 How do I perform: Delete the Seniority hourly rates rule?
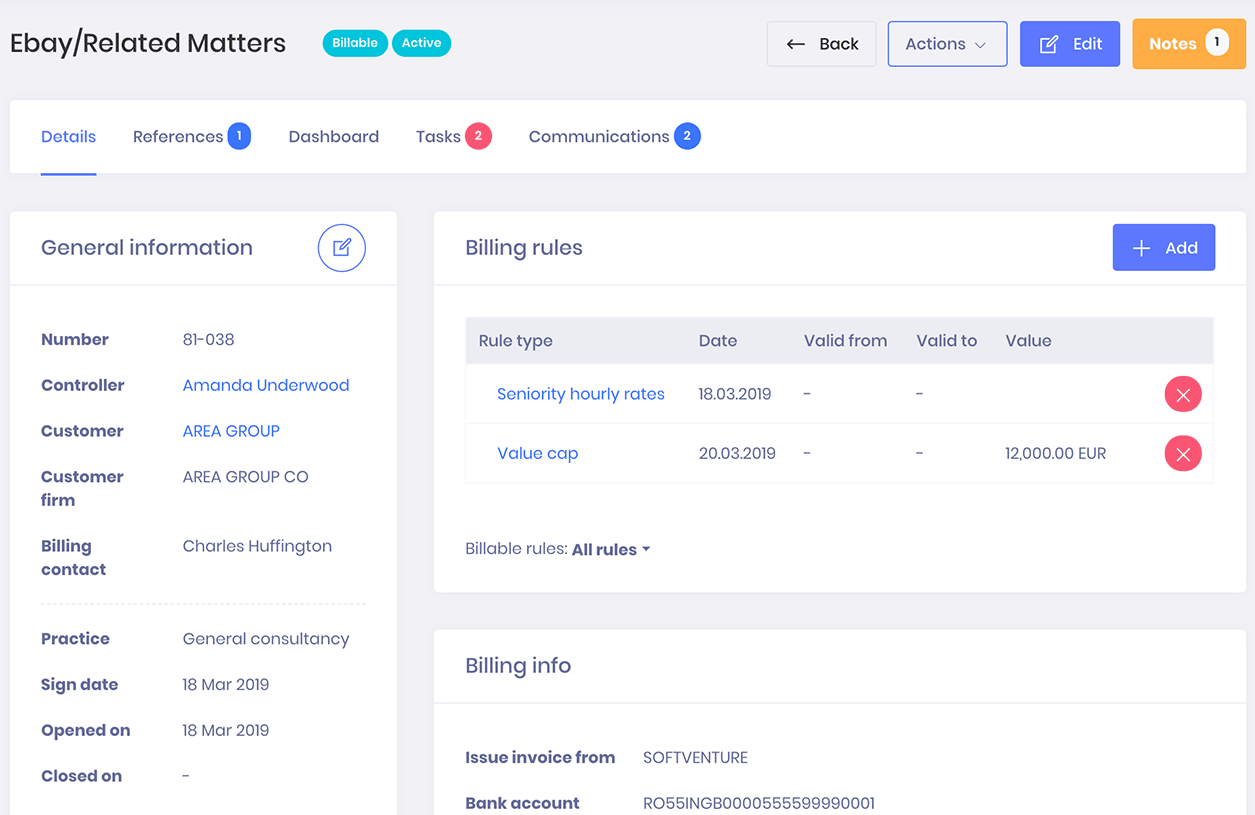coord(1182,395)
